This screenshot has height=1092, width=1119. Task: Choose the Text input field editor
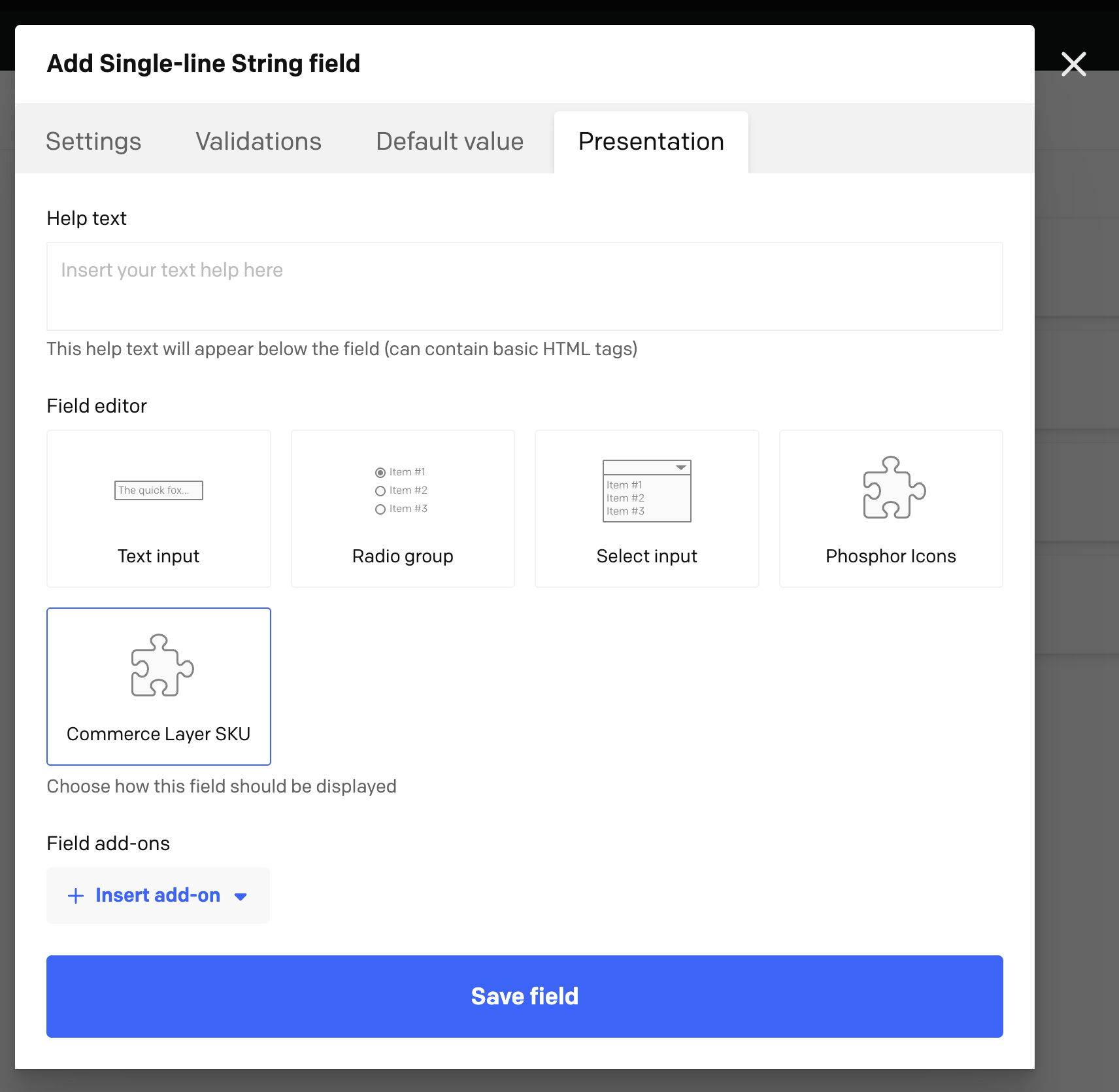[159, 509]
